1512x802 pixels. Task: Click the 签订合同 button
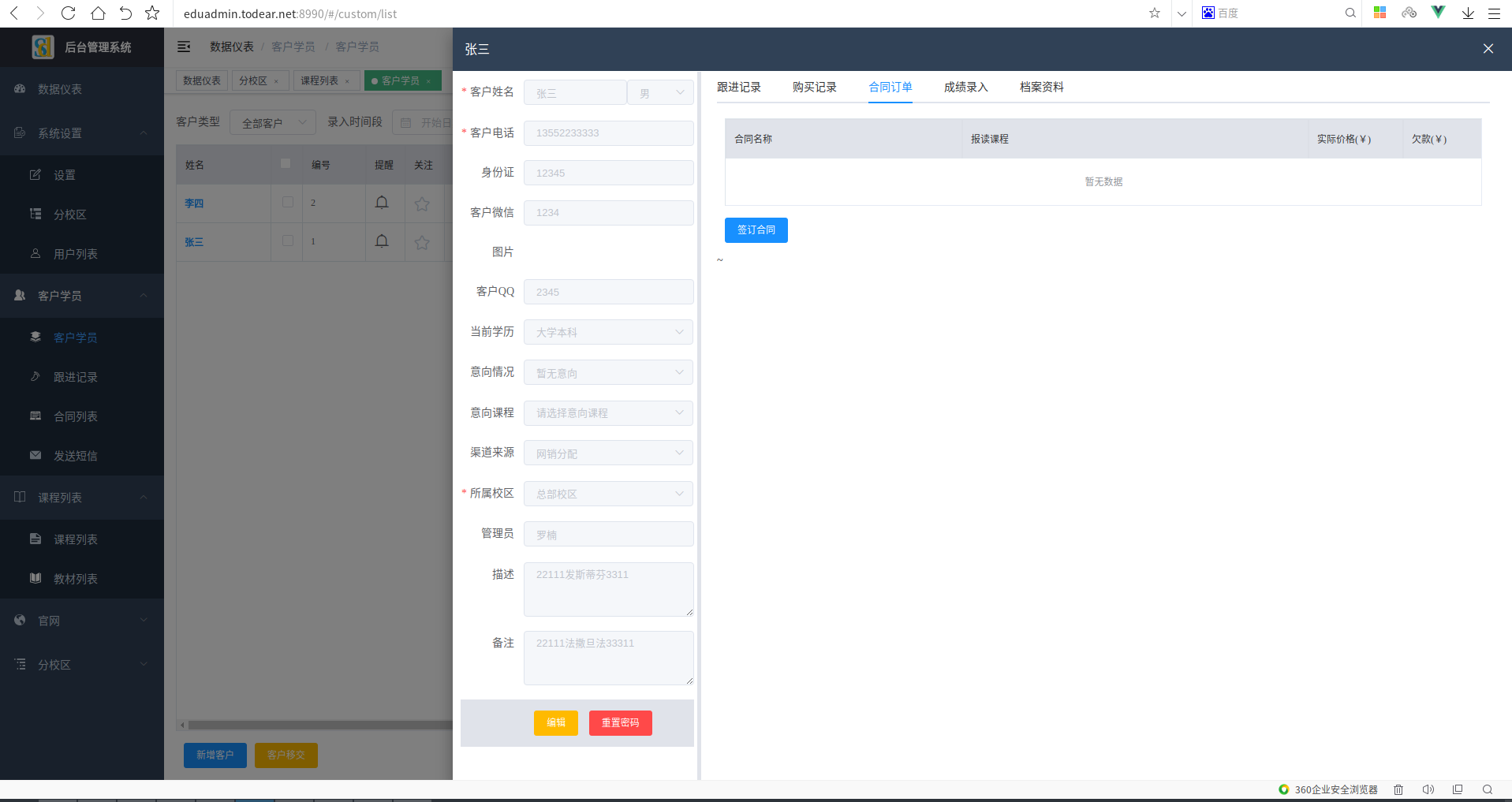coord(756,230)
